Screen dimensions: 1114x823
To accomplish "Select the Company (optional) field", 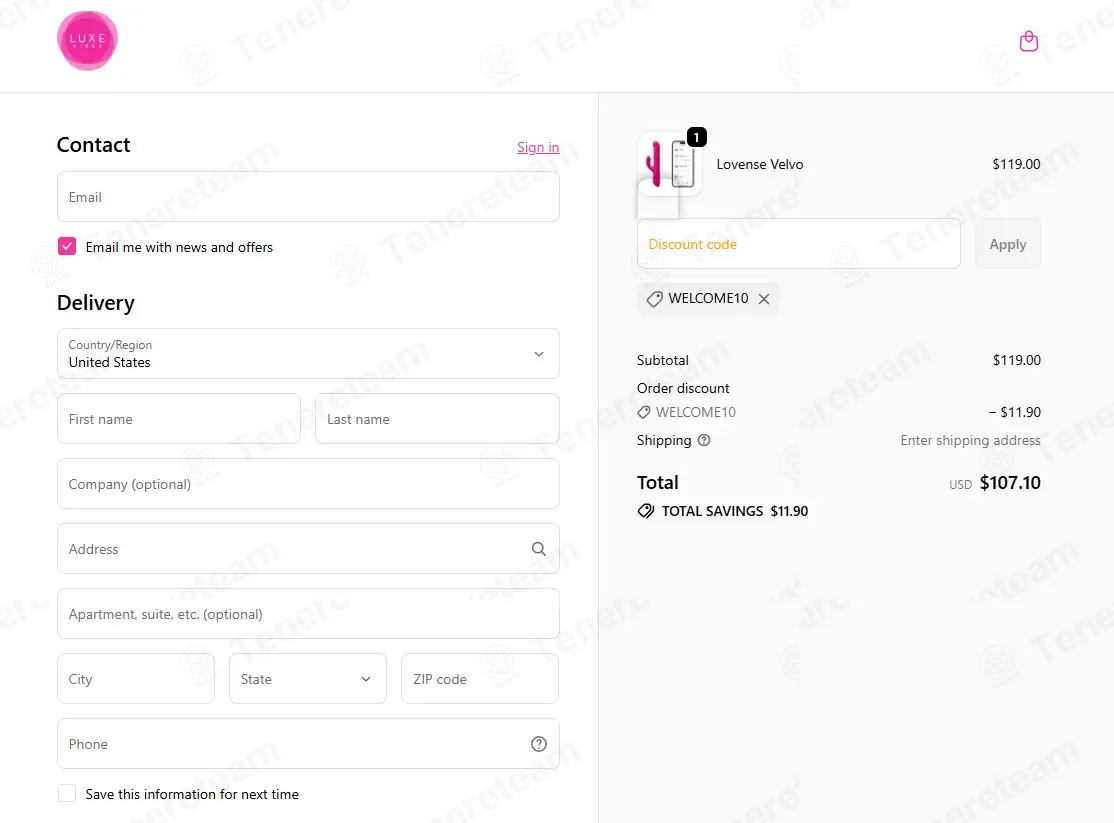I will [x=308, y=483].
